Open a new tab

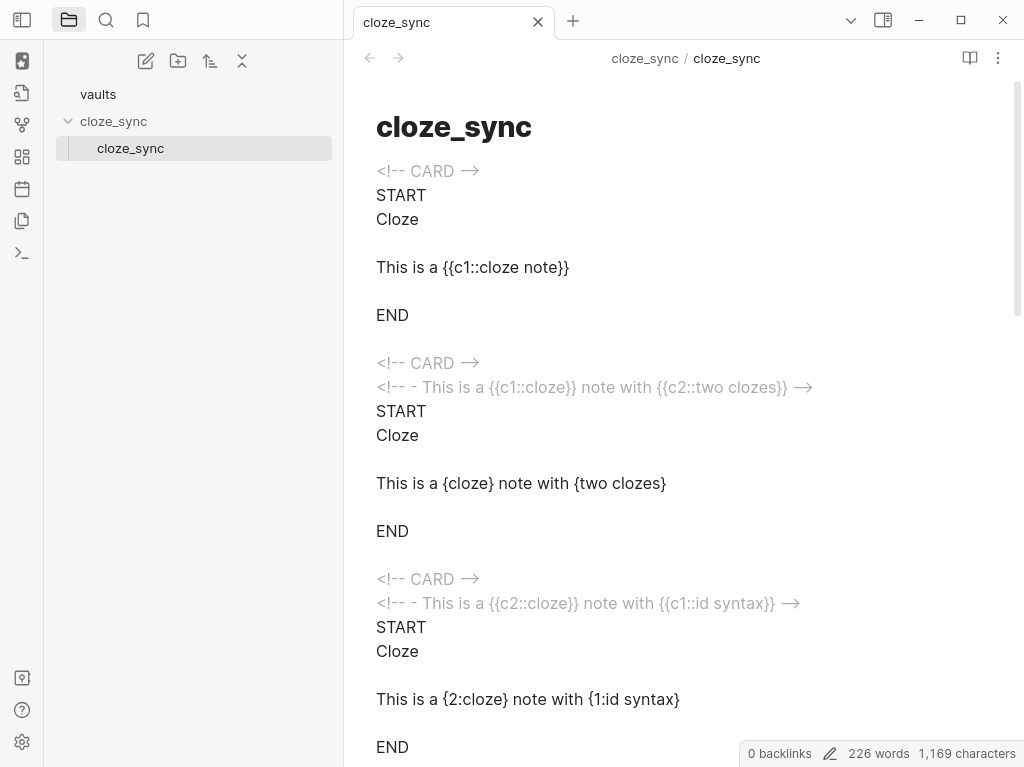(573, 21)
